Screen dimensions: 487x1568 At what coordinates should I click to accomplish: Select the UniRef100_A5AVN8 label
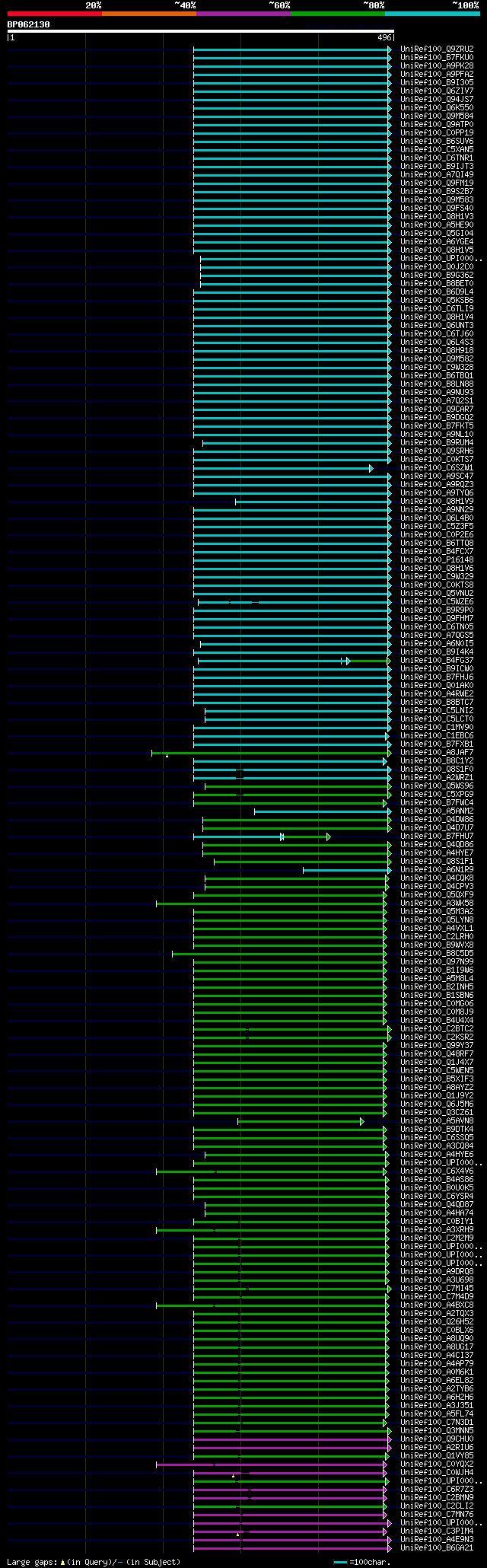pos(437,1120)
